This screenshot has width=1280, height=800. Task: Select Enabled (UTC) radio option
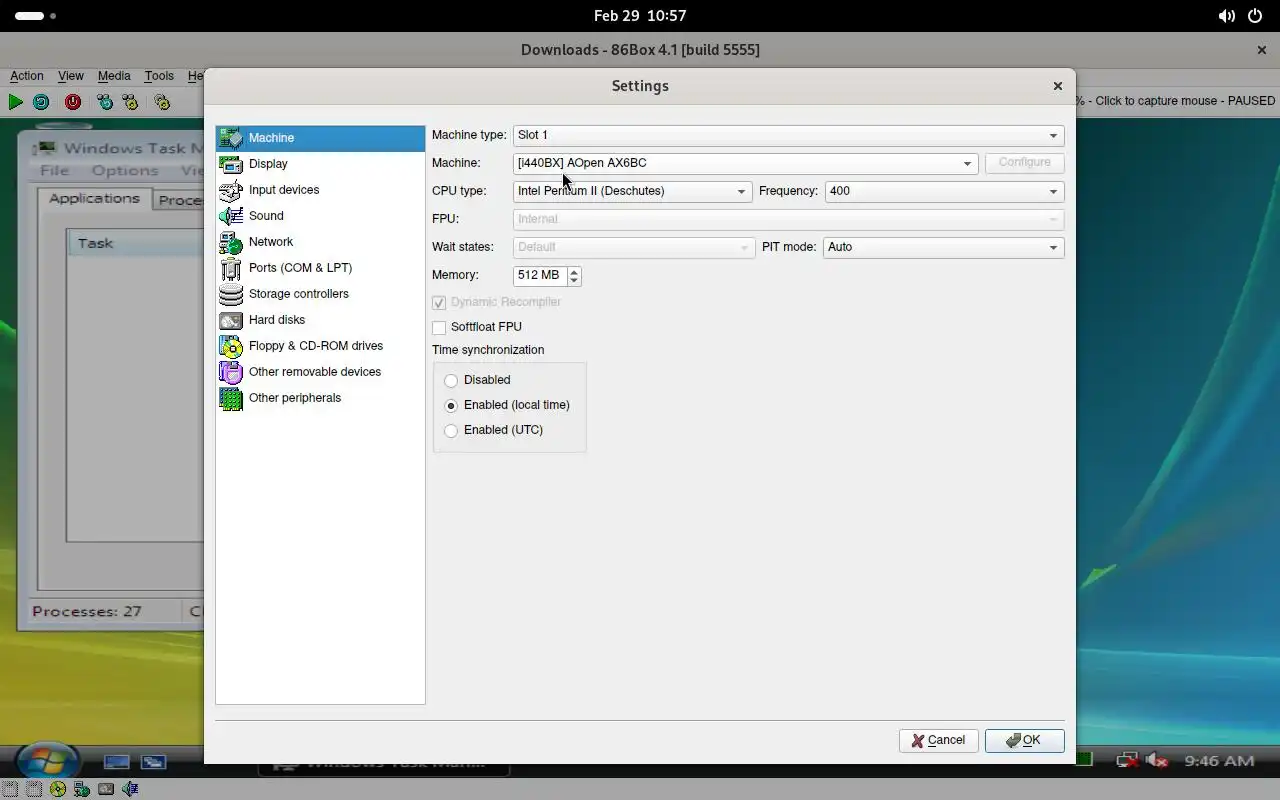click(x=451, y=430)
